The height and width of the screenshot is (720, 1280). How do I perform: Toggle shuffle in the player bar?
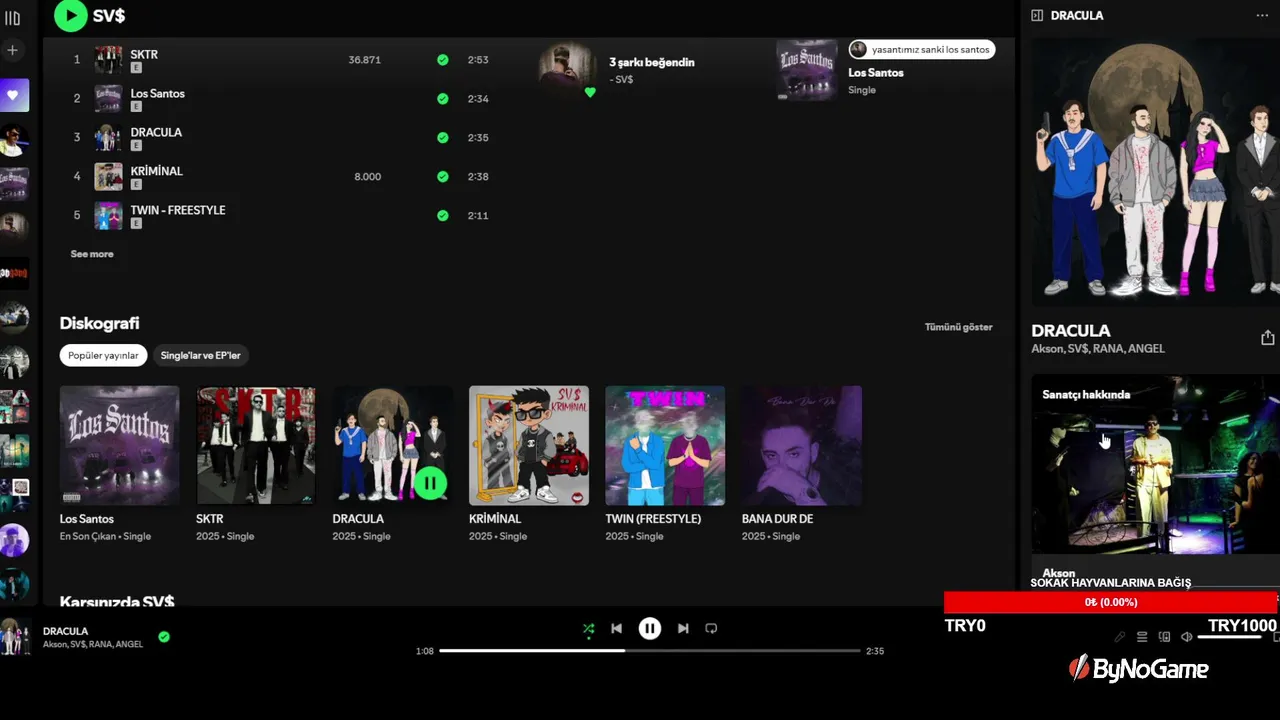(x=588, y=629)
